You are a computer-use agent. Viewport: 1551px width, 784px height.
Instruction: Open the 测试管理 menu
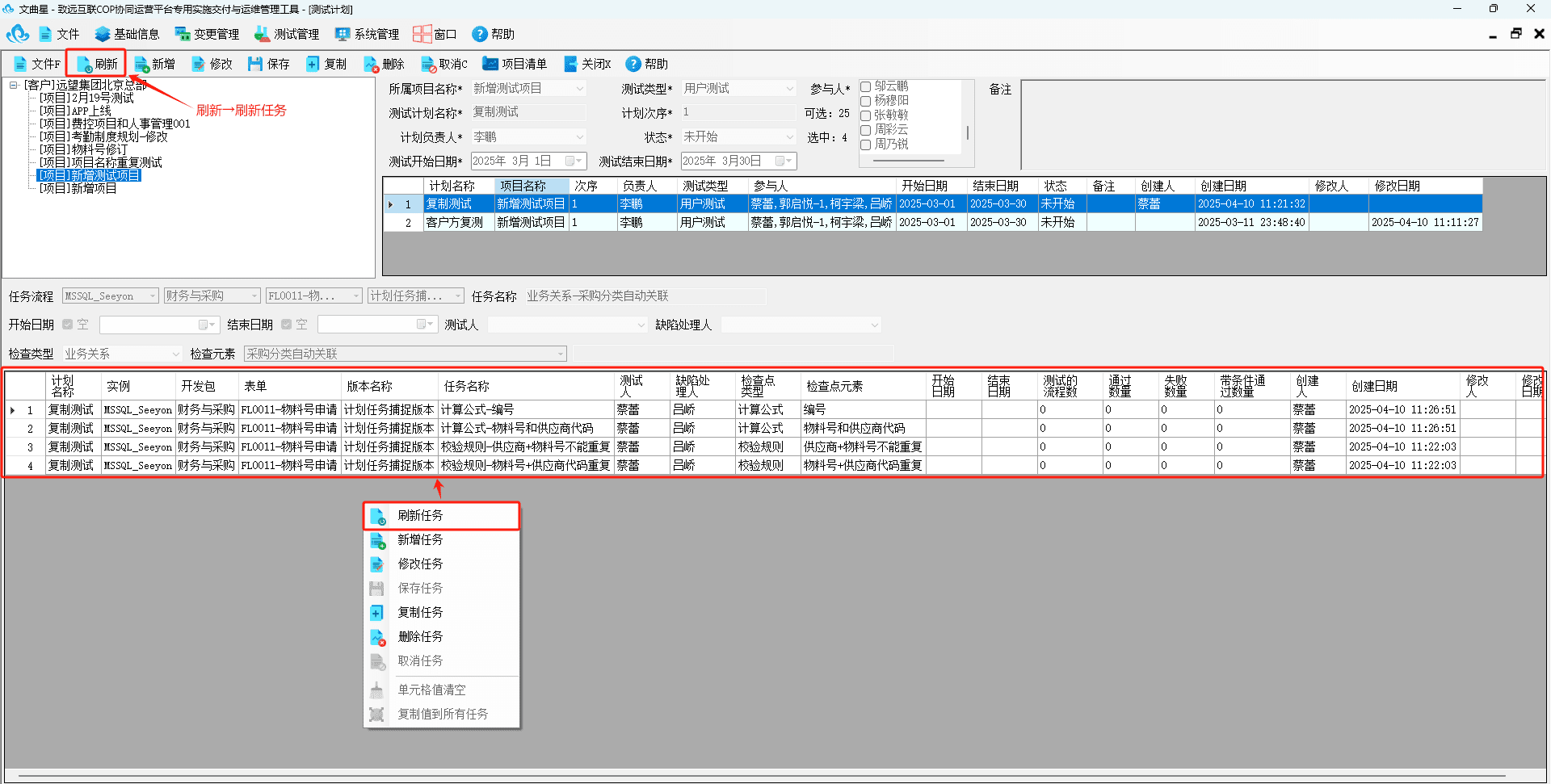point(287,34)
